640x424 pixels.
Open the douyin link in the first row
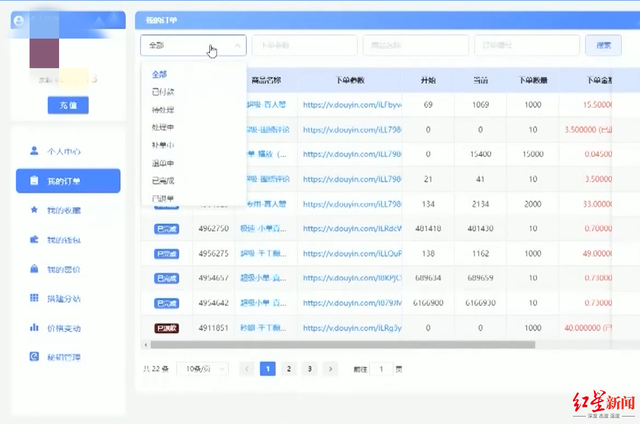coord(350,104)
